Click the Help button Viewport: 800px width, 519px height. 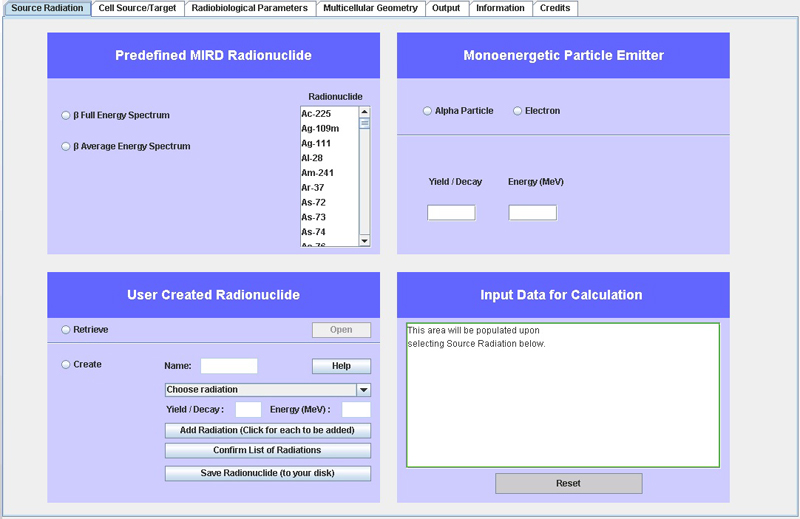[341, 366]
